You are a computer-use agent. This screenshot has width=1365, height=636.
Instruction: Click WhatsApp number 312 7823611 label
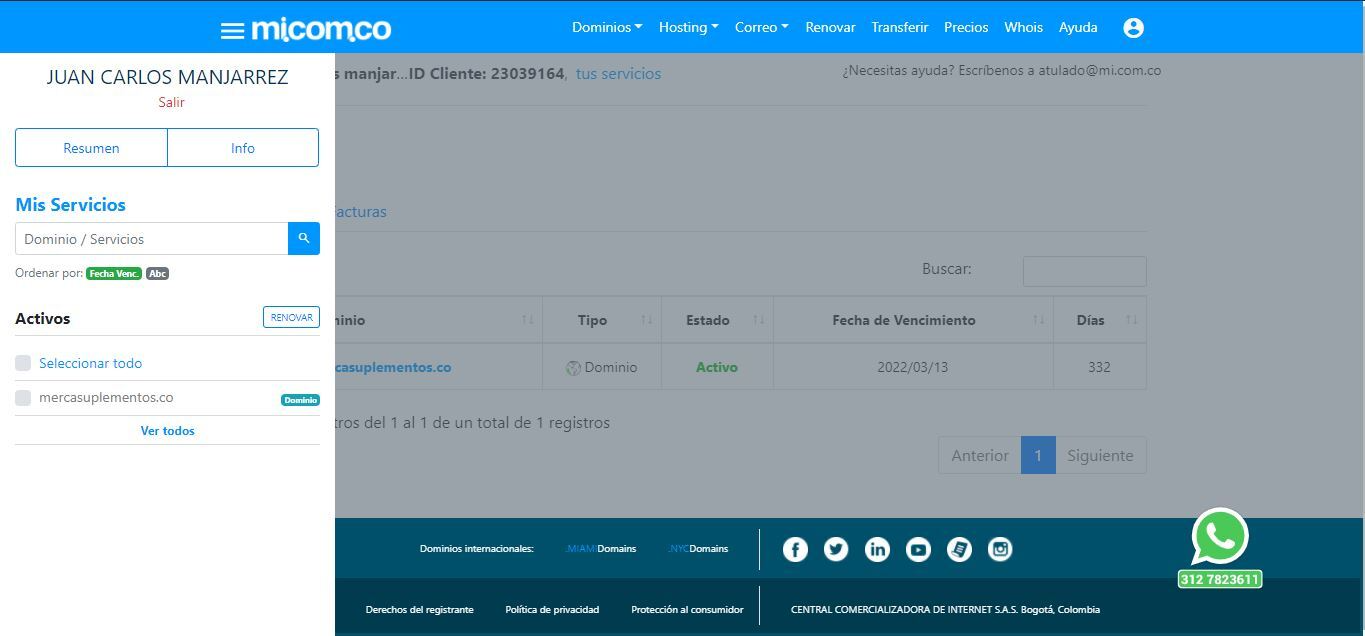click(x=1220, y=579)
